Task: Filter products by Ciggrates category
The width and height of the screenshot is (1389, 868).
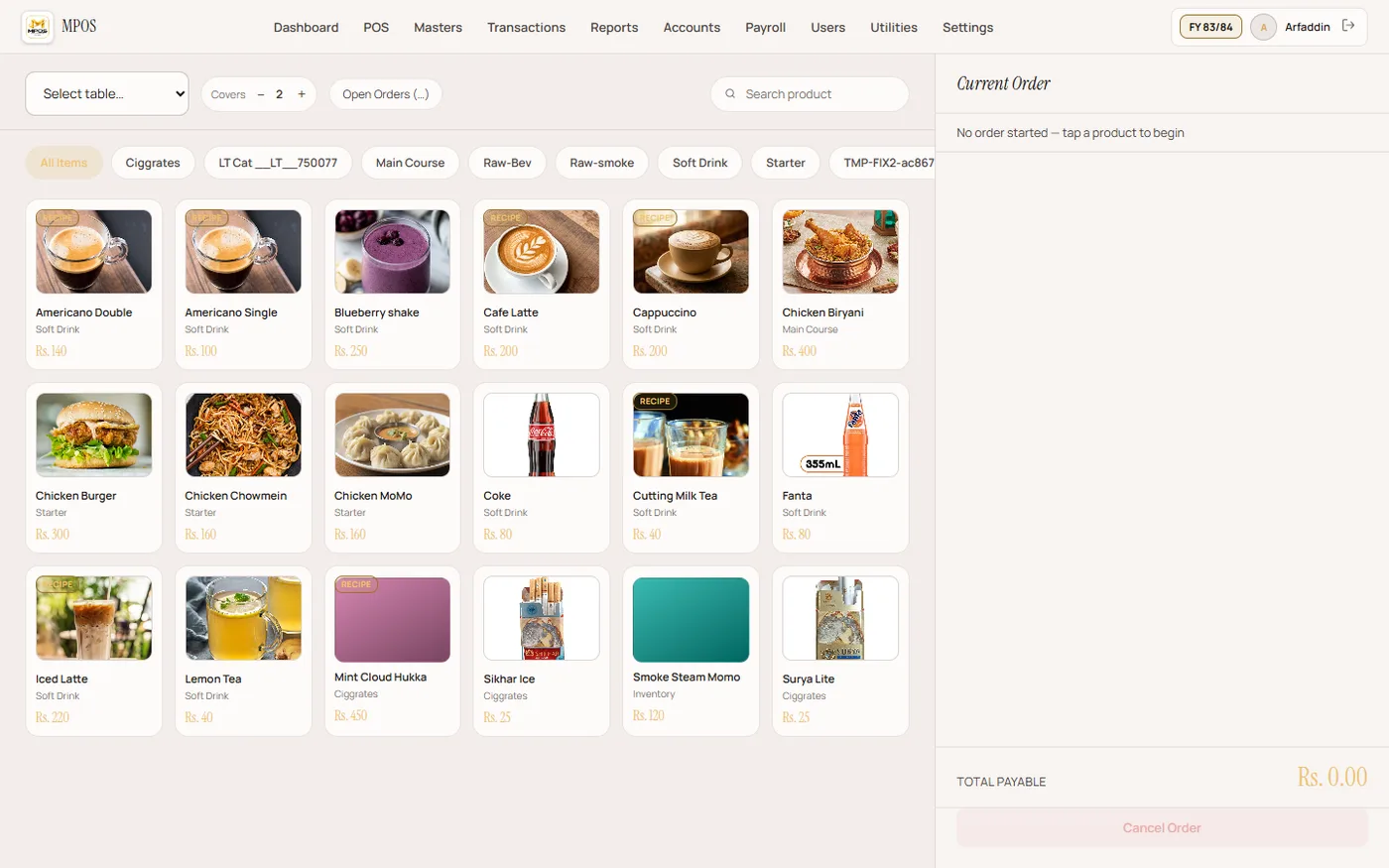Action: (153, 163)
